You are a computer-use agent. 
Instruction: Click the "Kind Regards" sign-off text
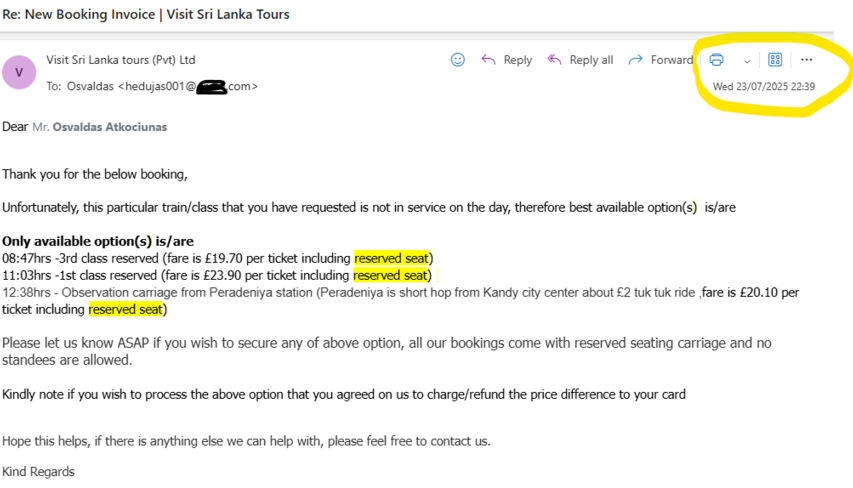[x=38, y=471]
